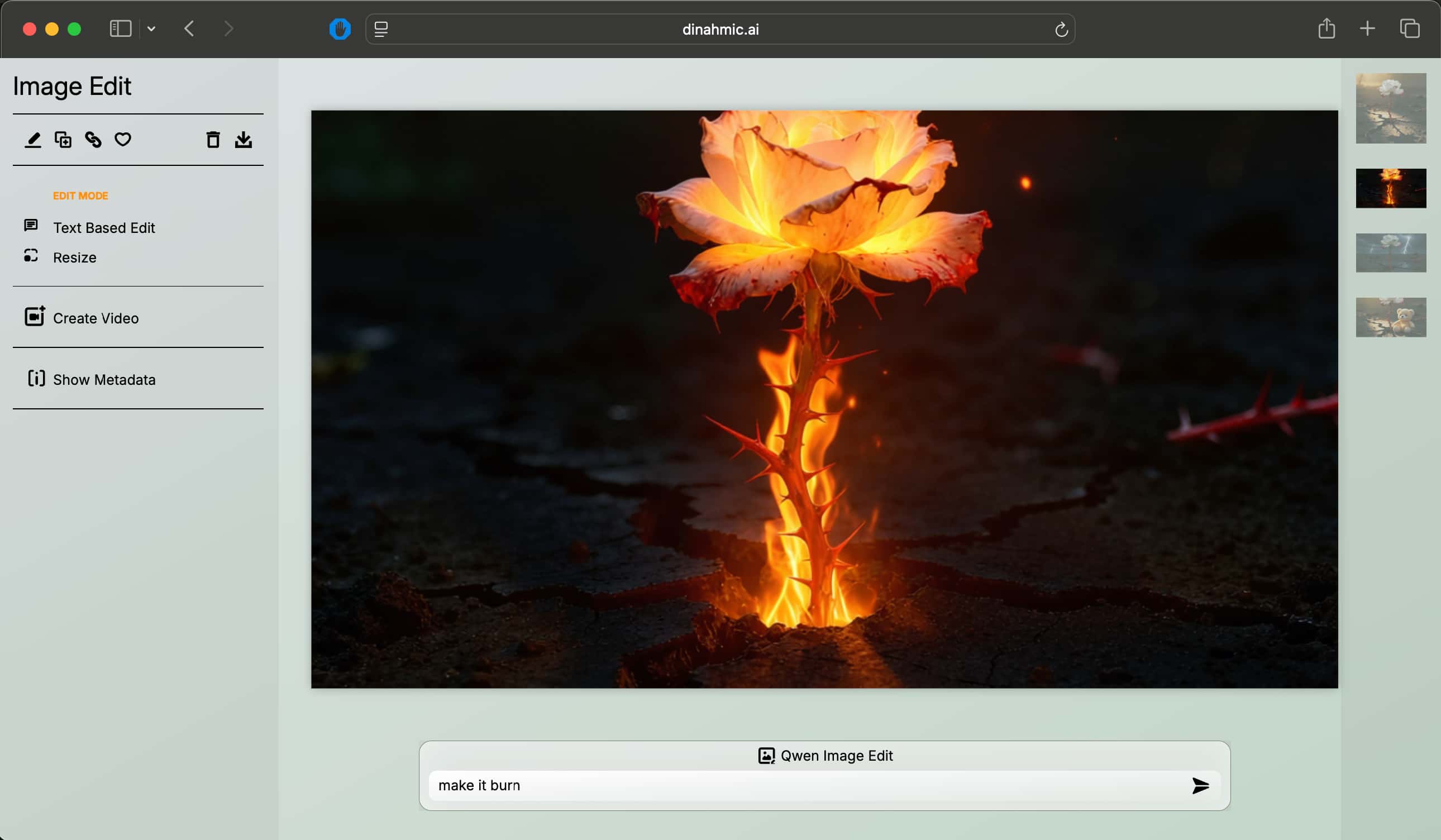1441x840 pixels.
Task: Open the lightning rose thumbnail
Action: 1390,253
